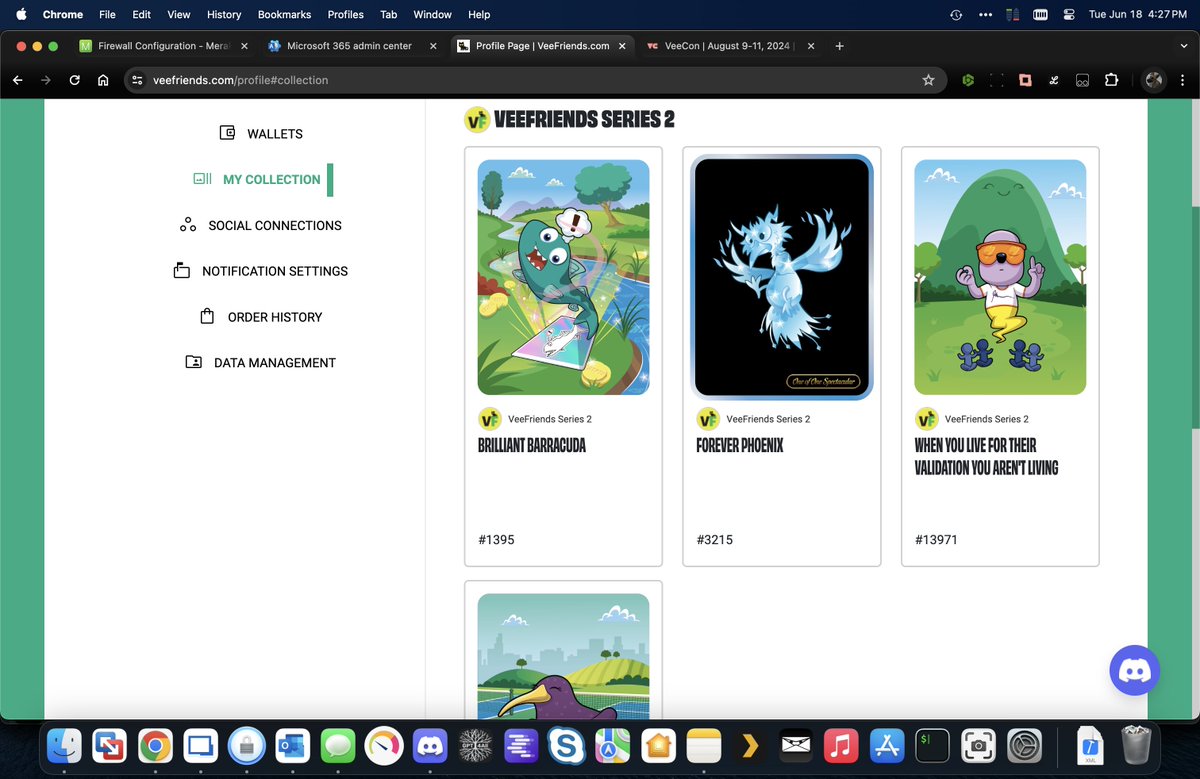Open Chrome three-dot menu
This screenshot has height=779, width=1200.
[x=1183, y=80]
